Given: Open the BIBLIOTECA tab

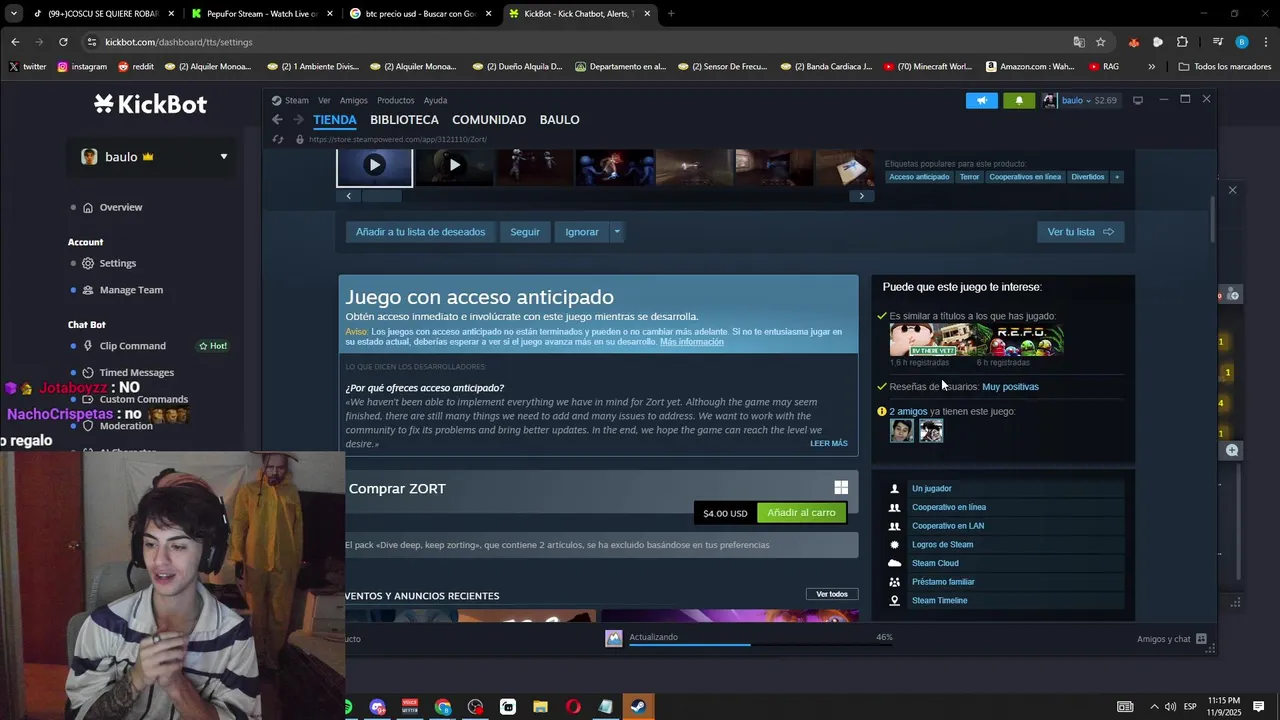Looking at the screenshot, I should tap(404, 120).
